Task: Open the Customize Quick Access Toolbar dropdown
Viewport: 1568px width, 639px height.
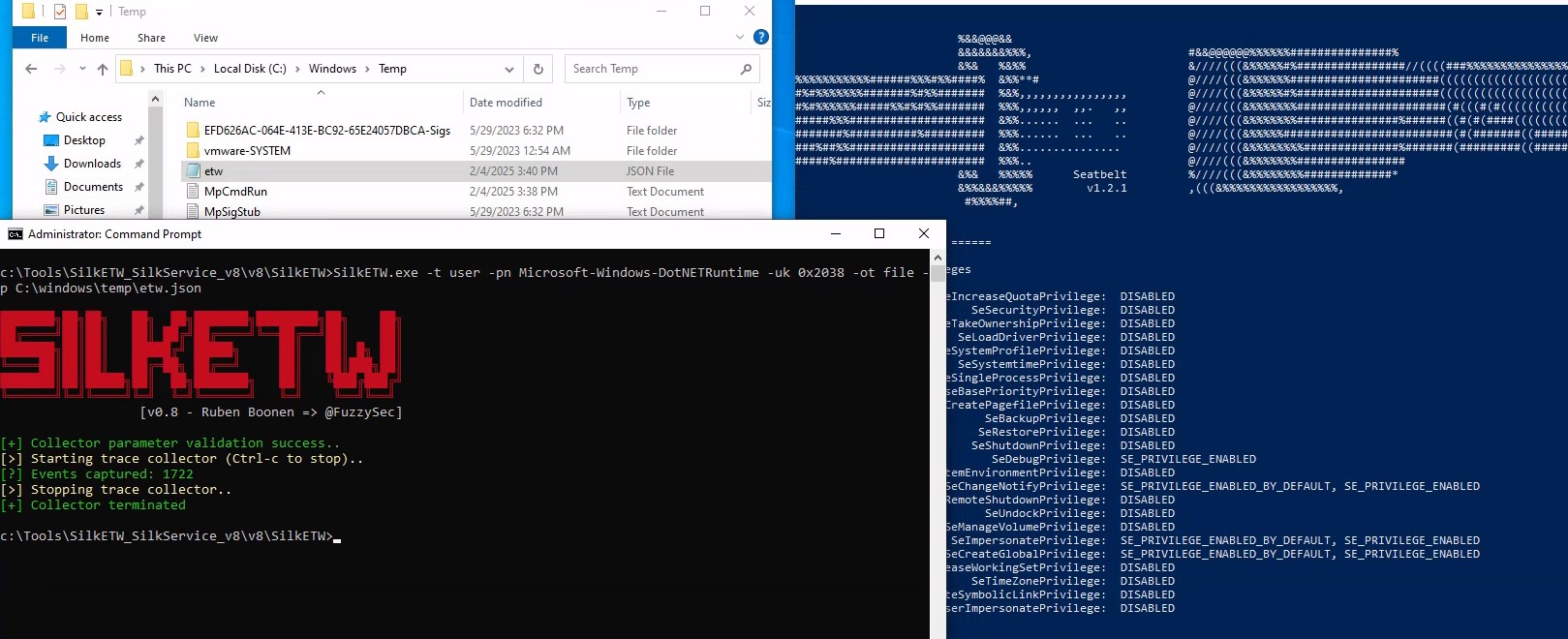Action: pyautogui.click(x=99, y=12)
